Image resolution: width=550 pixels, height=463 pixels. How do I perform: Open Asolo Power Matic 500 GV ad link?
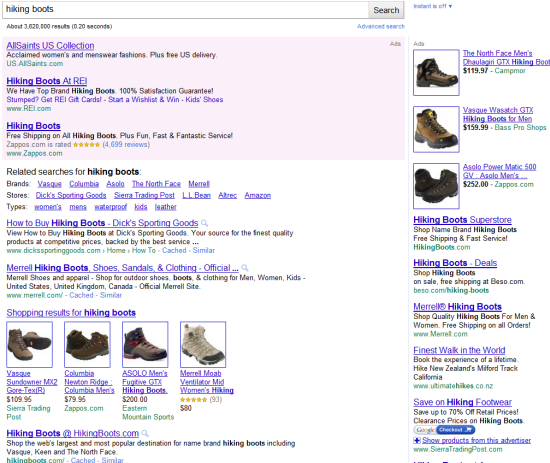[499, 171]
